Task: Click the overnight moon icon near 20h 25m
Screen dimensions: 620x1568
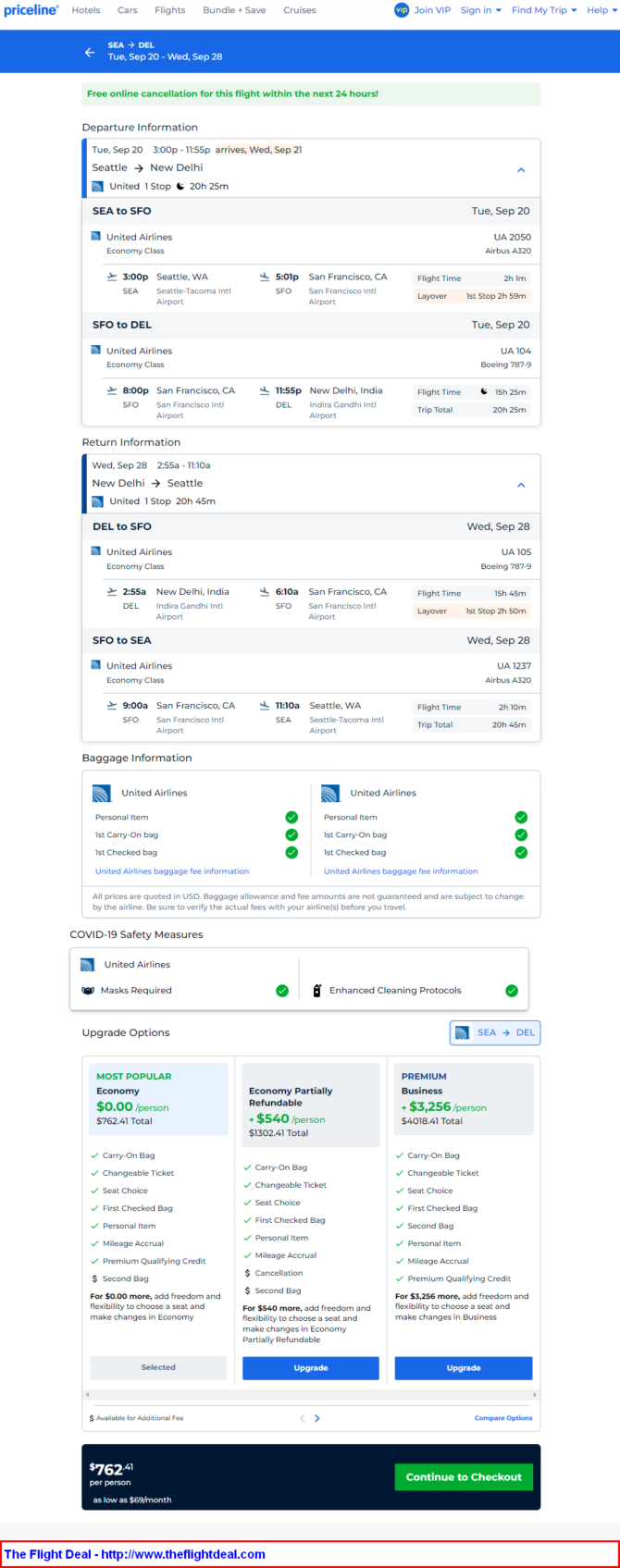Action: pyautogui.click(x=180, y=186)
